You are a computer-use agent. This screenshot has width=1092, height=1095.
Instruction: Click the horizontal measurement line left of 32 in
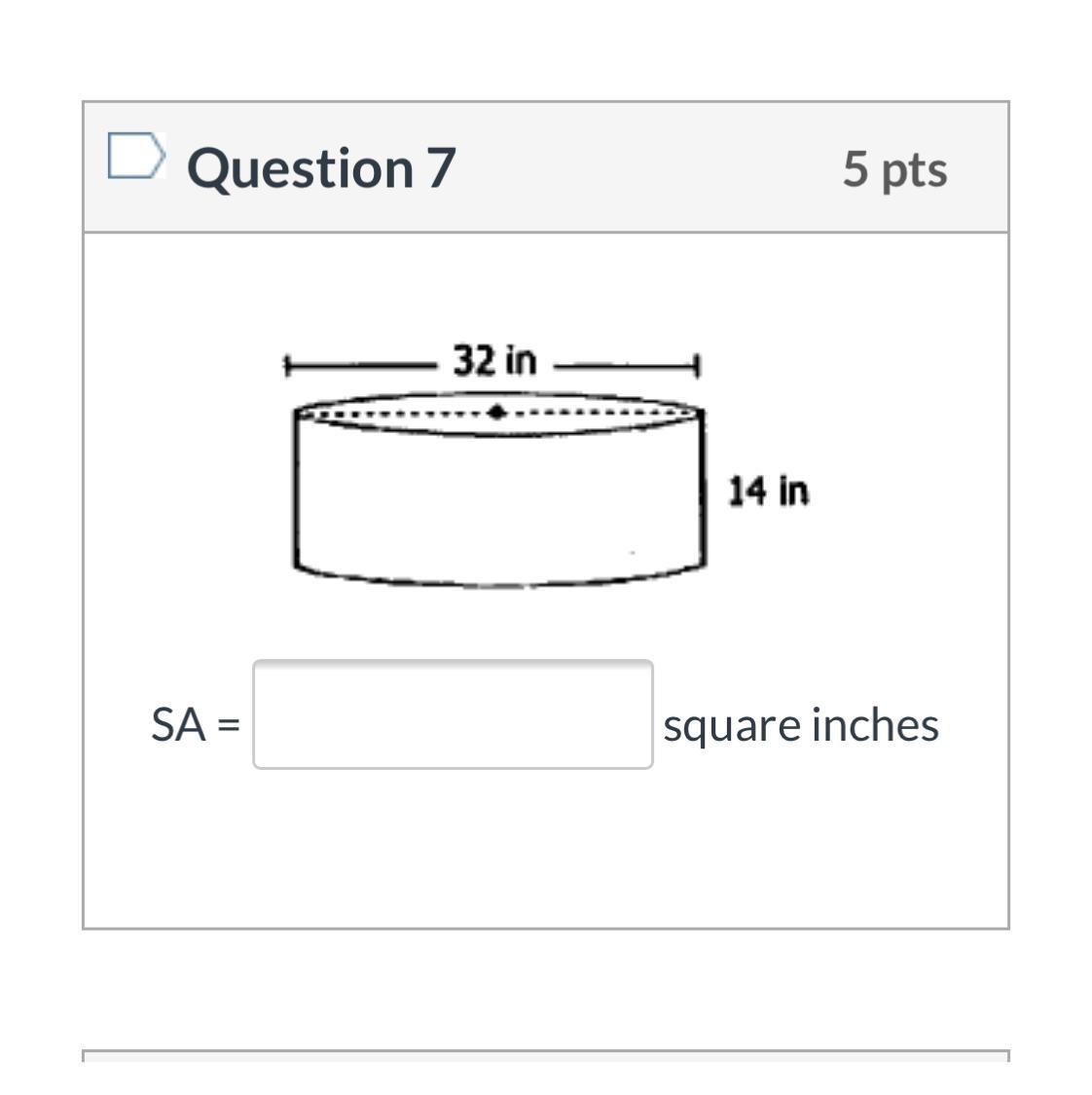(360, 365)
